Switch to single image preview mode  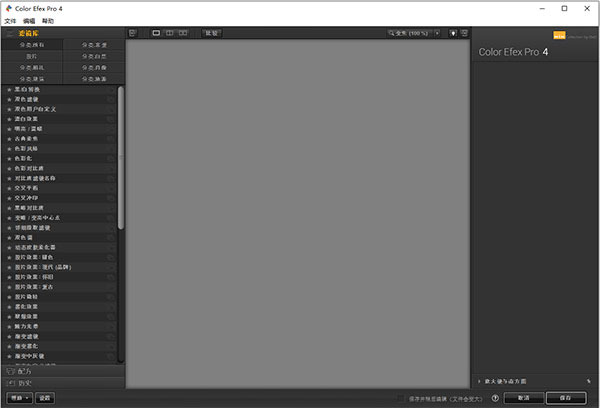point(156,33)
